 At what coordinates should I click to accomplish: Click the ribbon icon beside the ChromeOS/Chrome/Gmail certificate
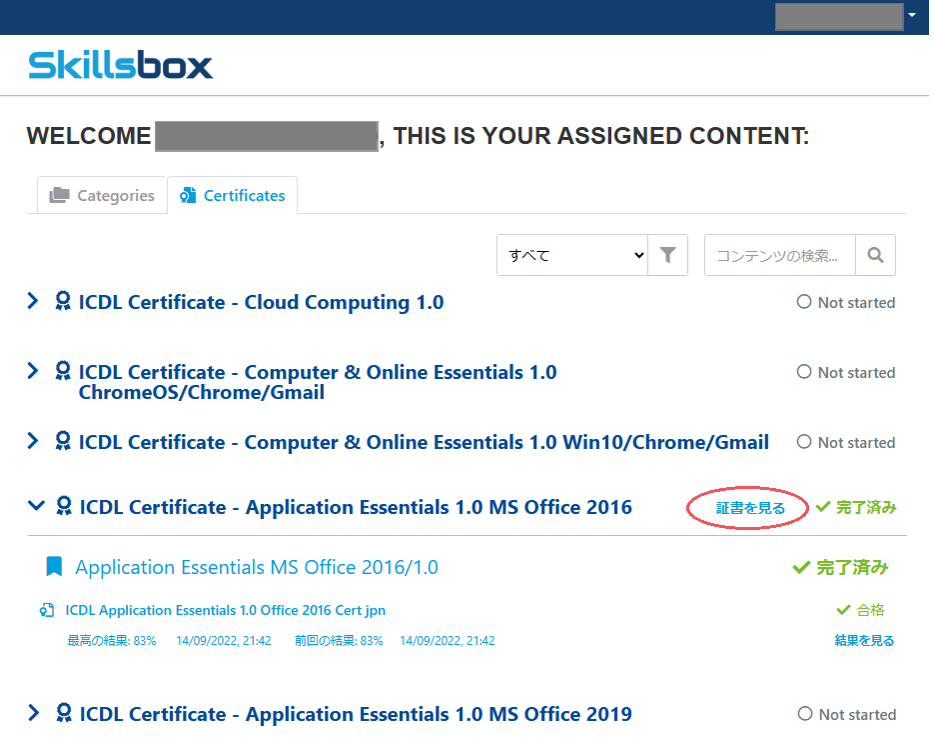tap(63, 371)
